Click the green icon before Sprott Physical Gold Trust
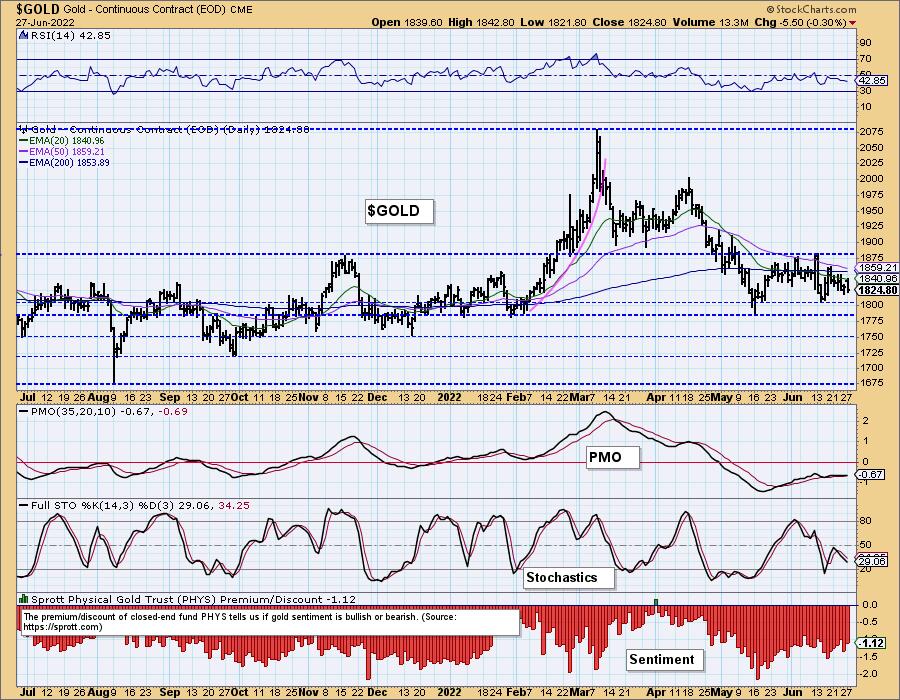Screen dimensions: 900x700 pos(24,598)
